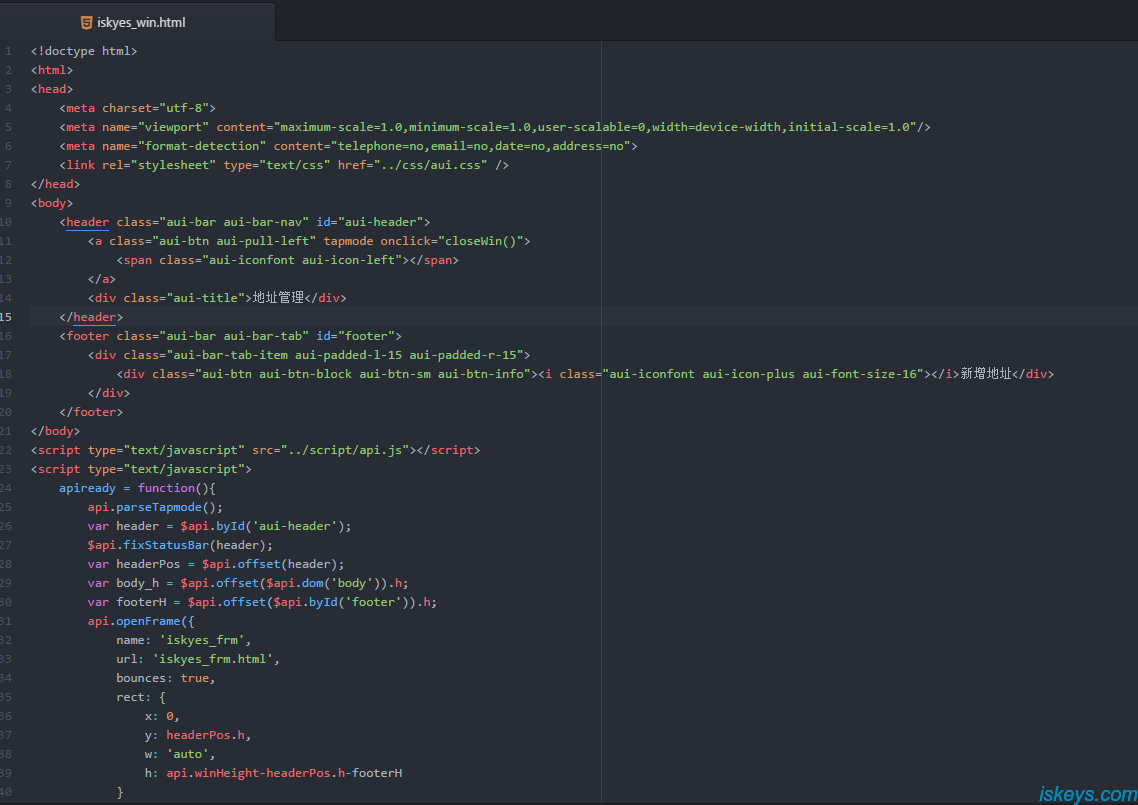The image size is (1138, 805).
Task: Click the apiready function name
Action: coord(87,488)
